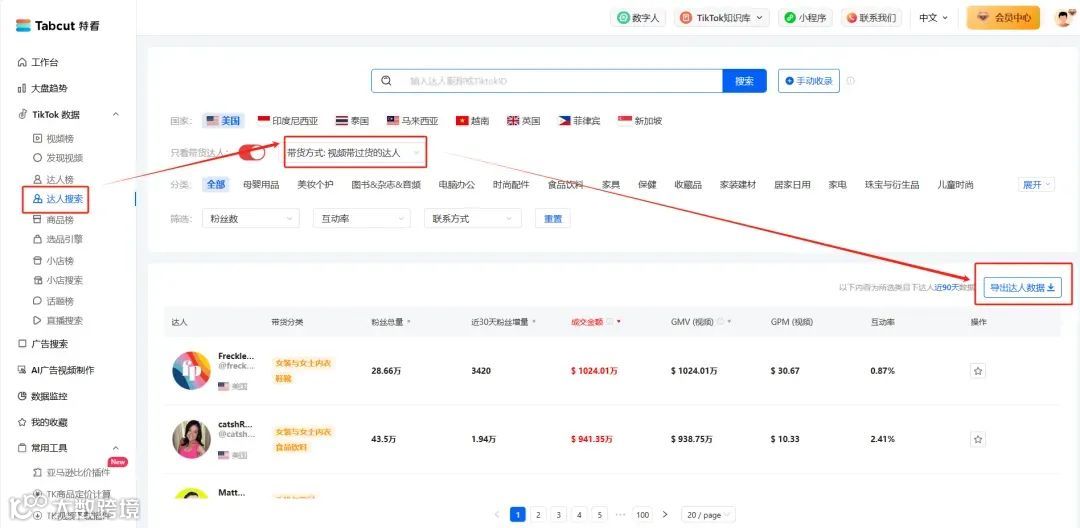Screen dimensions: 1080x528
Task: Toggle 只看带货达人 switch
Action: [252, 153]
